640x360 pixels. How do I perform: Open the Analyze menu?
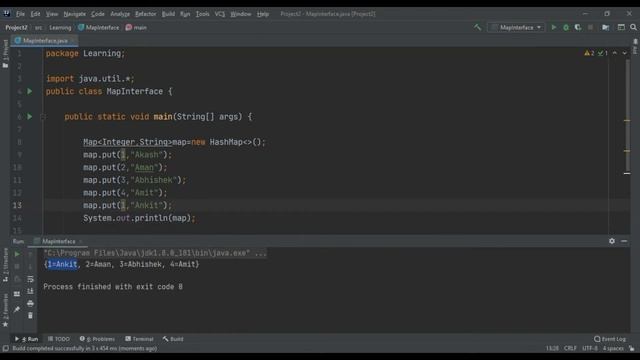pos(120,14)
